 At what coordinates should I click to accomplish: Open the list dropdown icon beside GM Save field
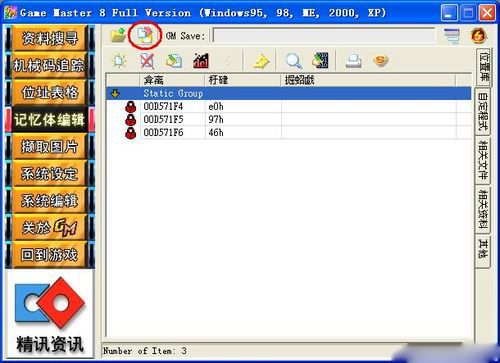[x=451, y=36]
